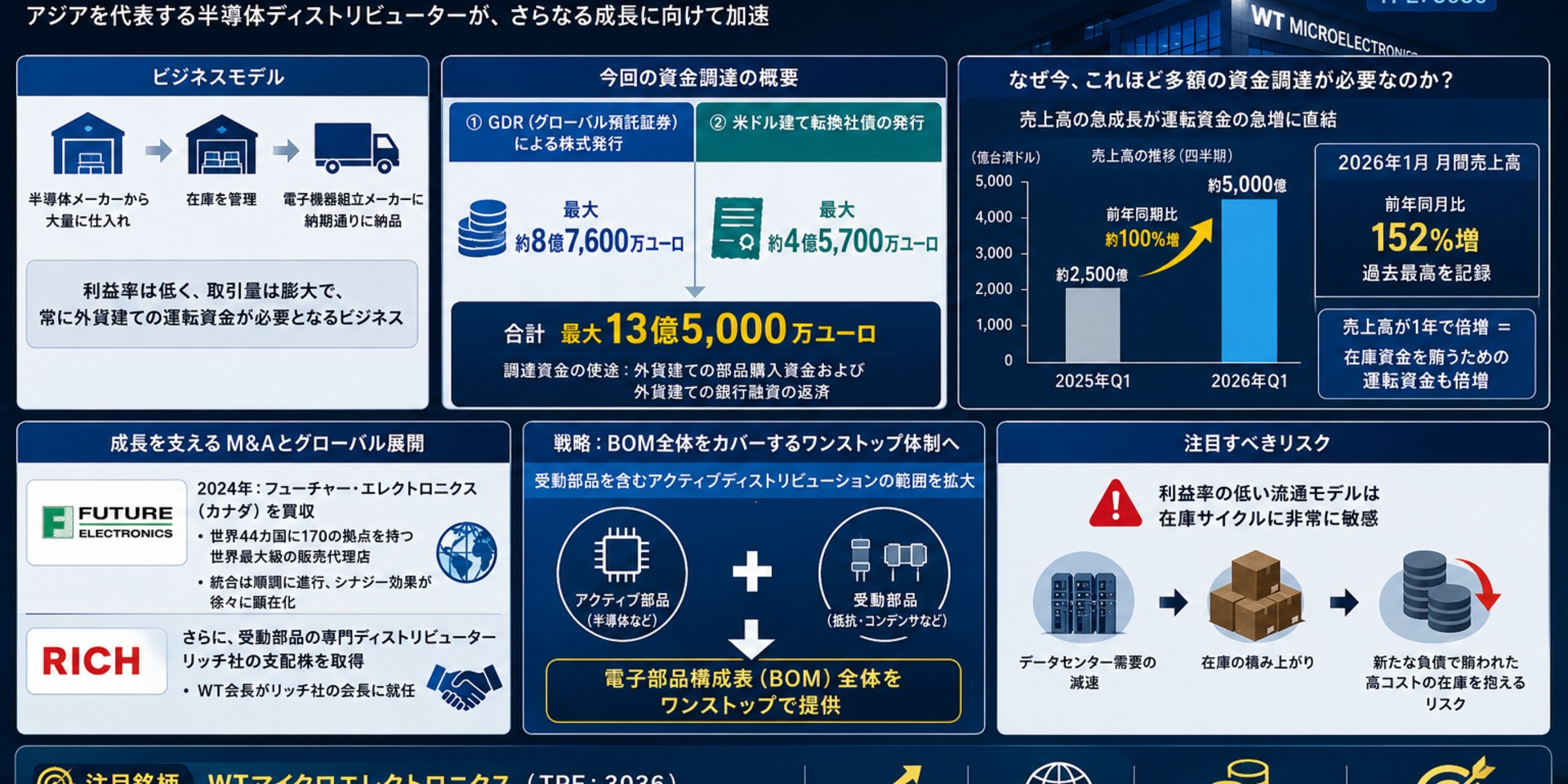Screen dimensions: 1568x784
Task: Click the 売上高の推移(四半期) chart title
Action: (x=1161, y=156)
